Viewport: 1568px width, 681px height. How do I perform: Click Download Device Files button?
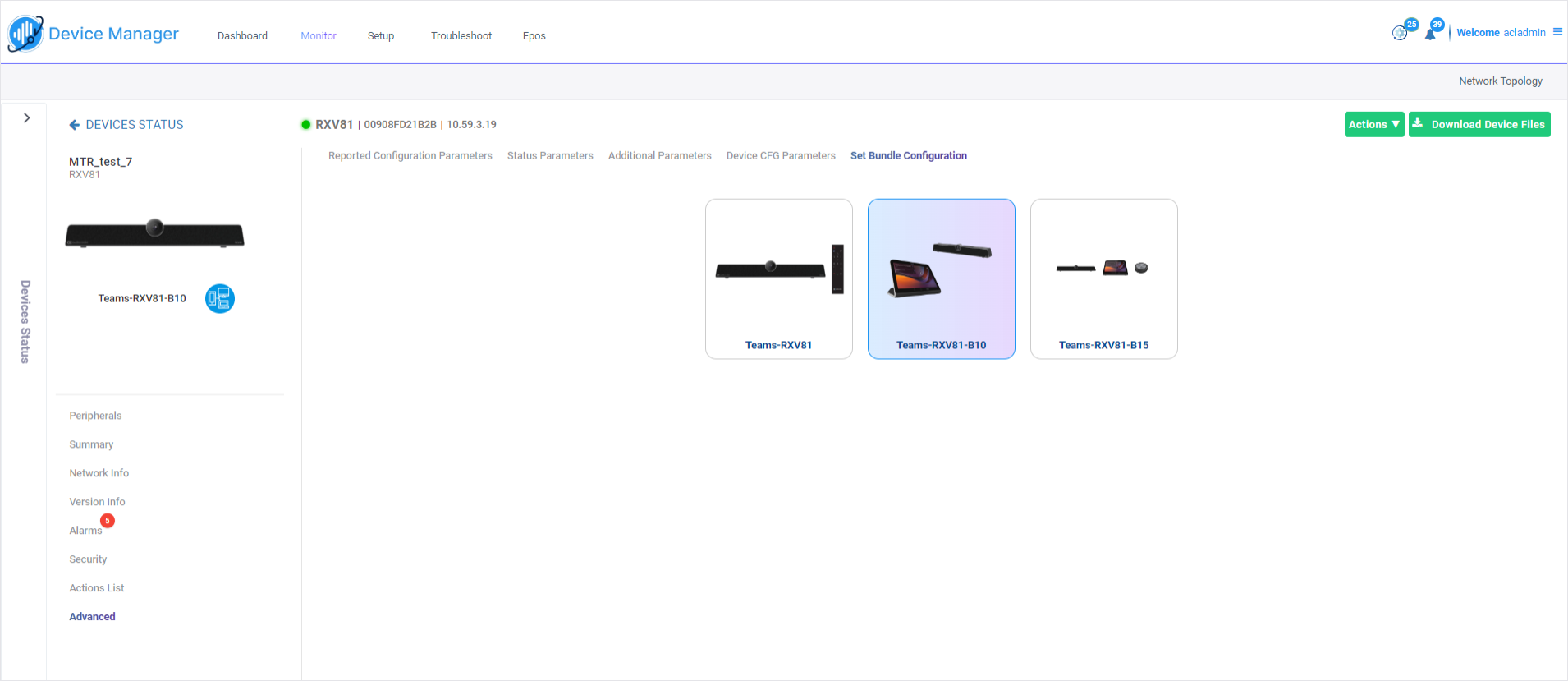[x=1479, y=125]
